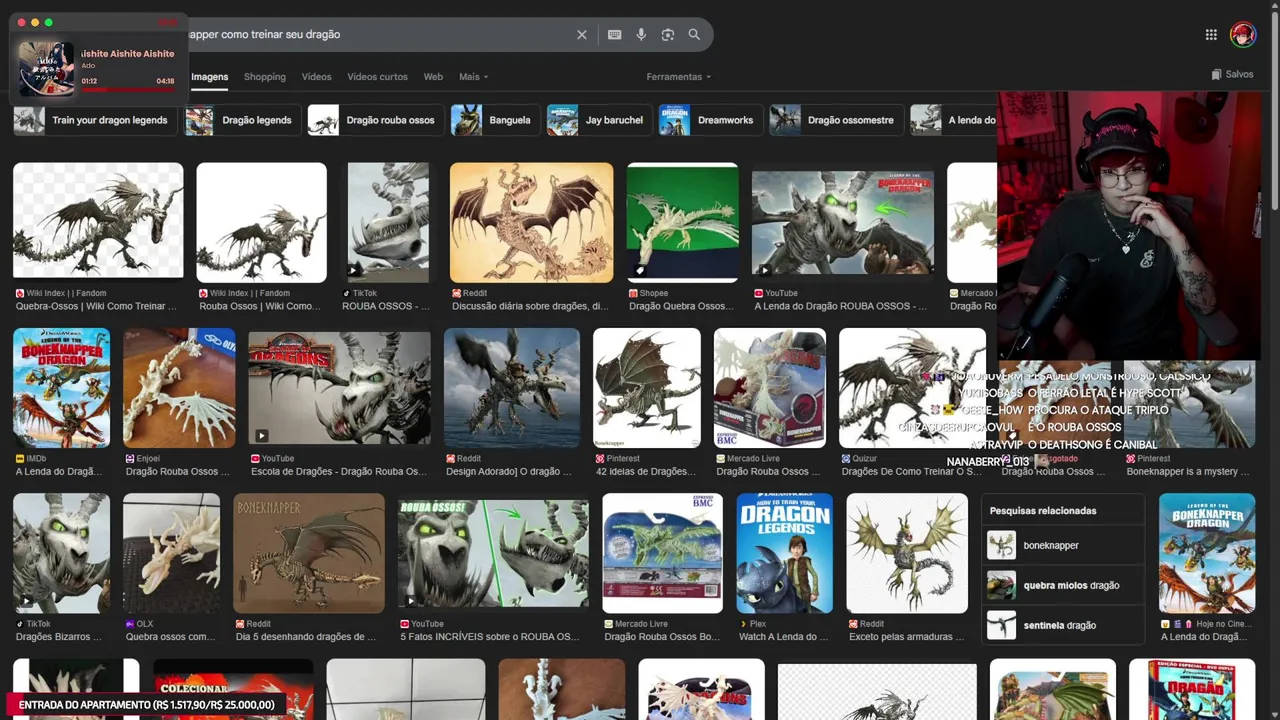Image resolution: width=1280 pixels, height=720 pixels.
Task: Expand the Mais dropdown
Action: coord(473,77)
